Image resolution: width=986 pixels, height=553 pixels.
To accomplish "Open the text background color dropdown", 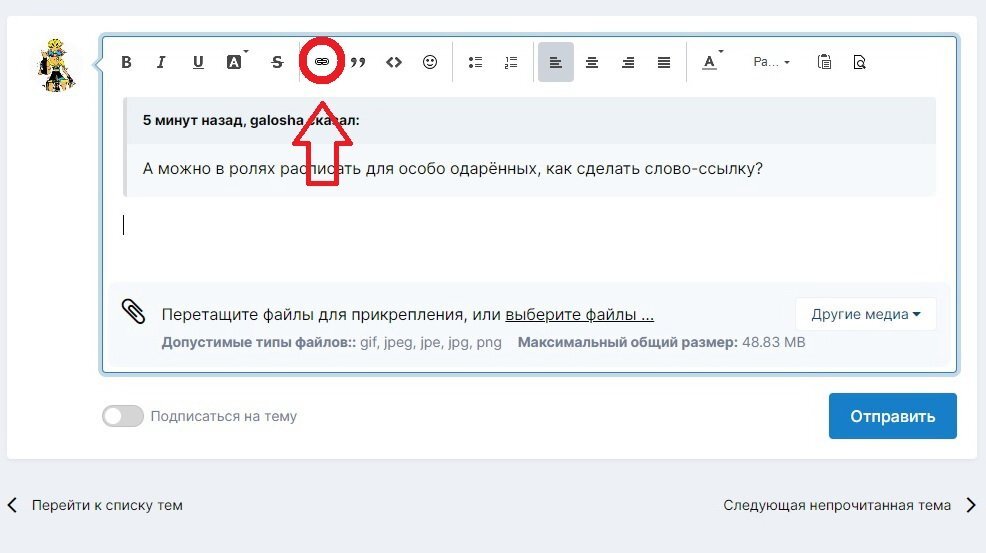I will pos(236,62).
